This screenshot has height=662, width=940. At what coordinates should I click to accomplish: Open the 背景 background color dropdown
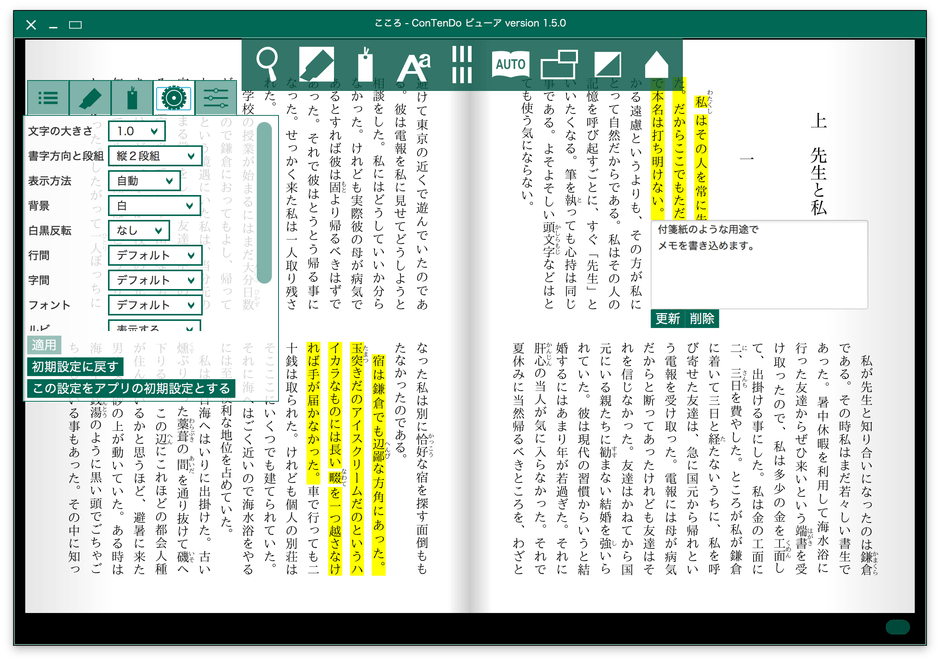(x=154, y=205)
